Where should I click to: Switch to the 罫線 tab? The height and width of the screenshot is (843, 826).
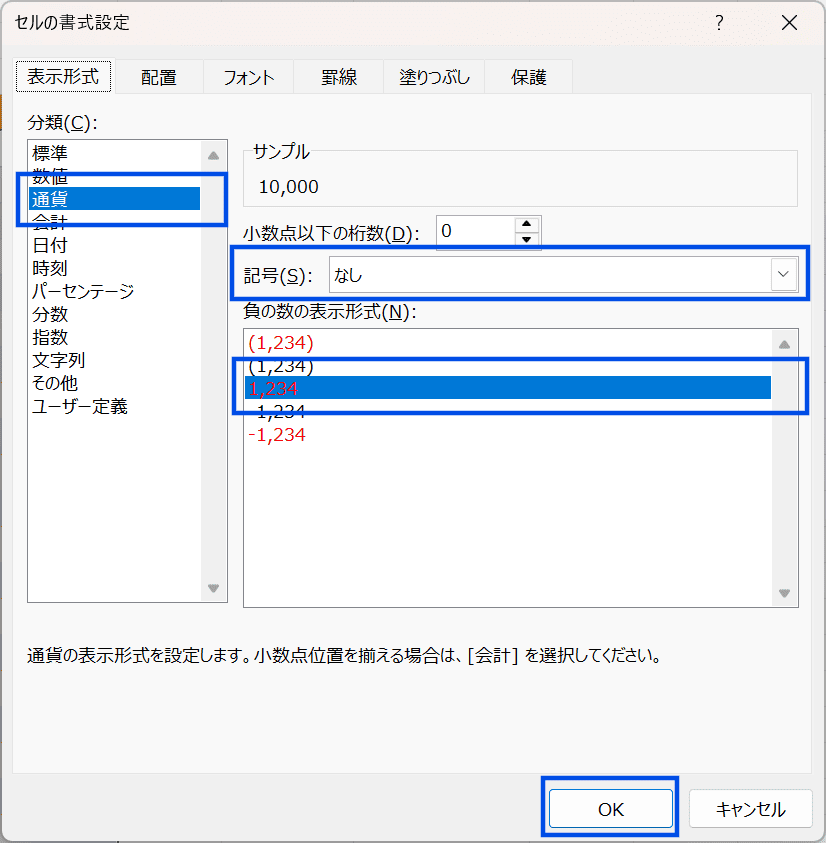pos(339,77)
